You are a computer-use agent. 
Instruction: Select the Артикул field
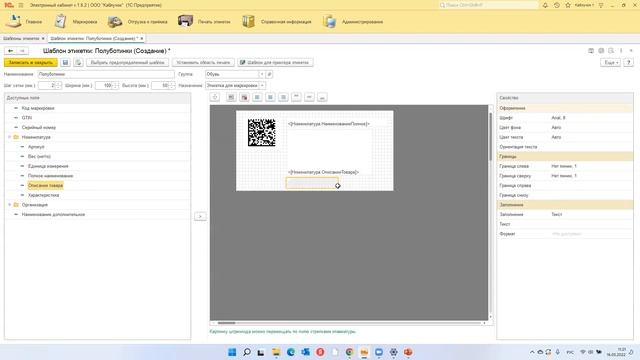pyautogui.click(x=36, y=147)
